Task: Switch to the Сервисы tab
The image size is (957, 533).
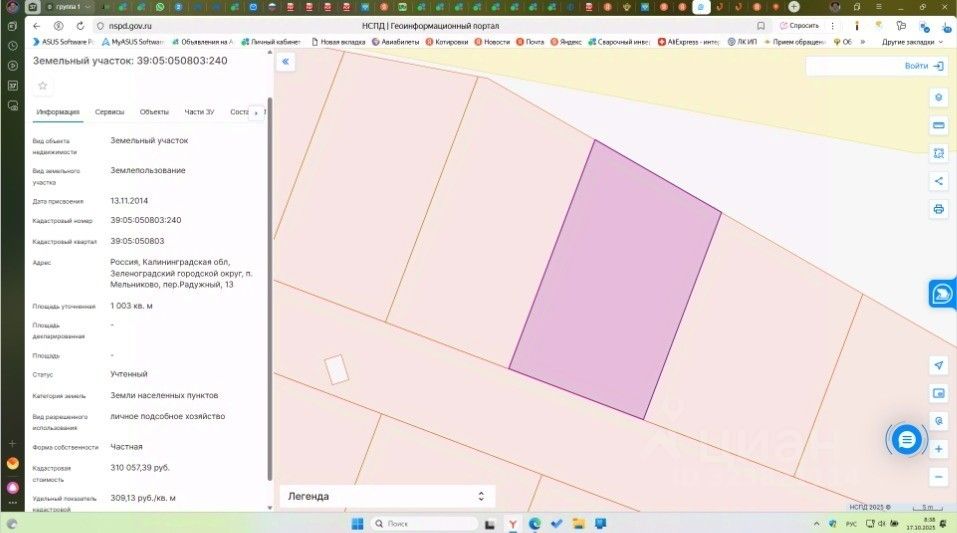Action: (x=110, y=112)
